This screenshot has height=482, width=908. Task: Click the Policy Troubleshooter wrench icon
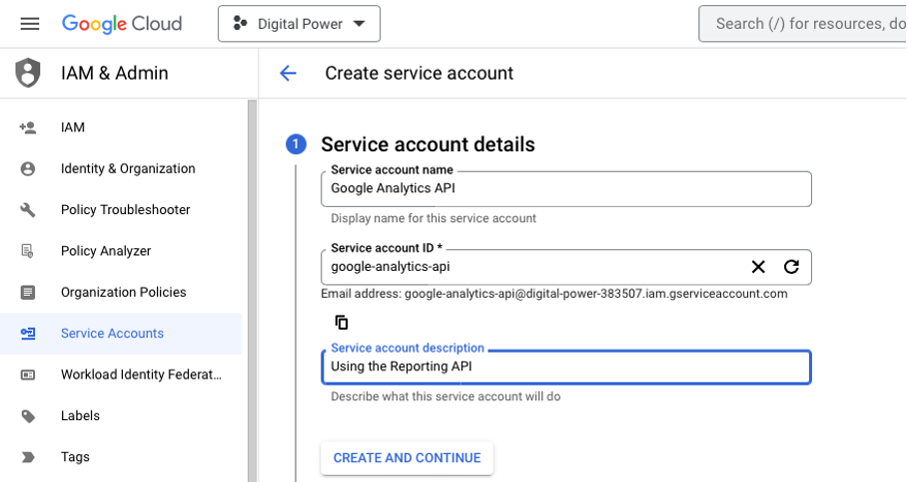coord(28,210)
